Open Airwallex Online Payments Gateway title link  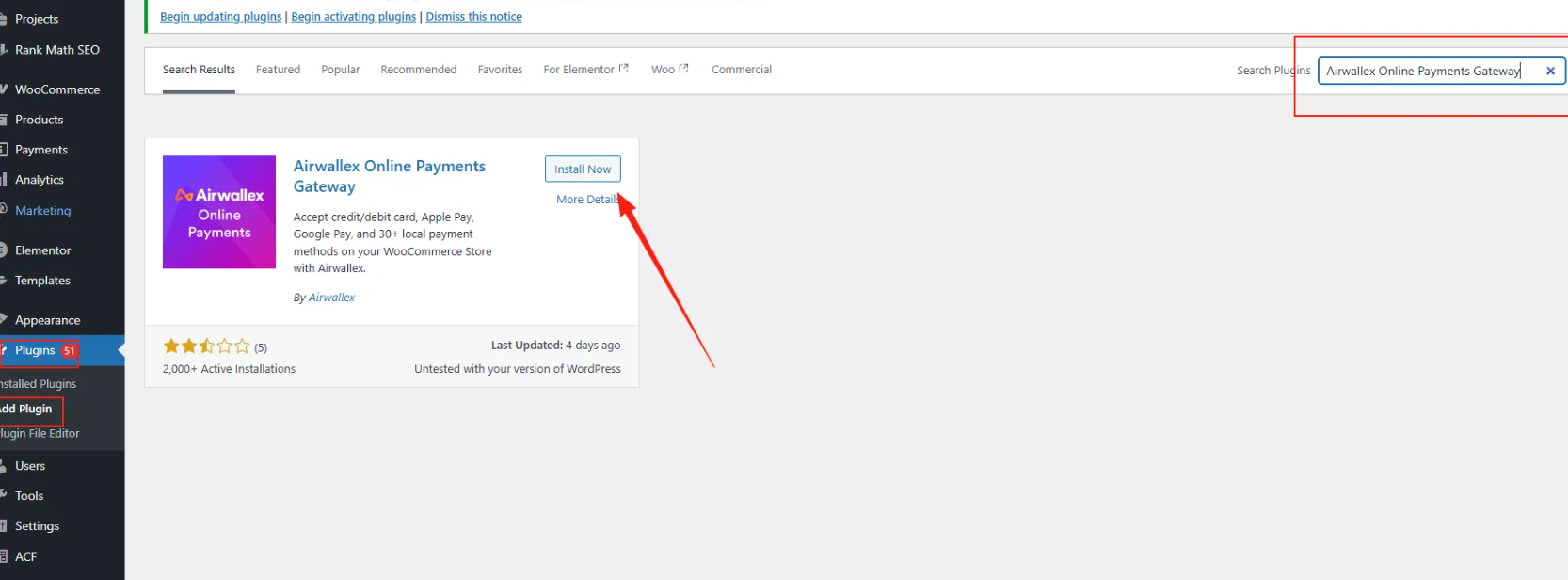(390, 176)
